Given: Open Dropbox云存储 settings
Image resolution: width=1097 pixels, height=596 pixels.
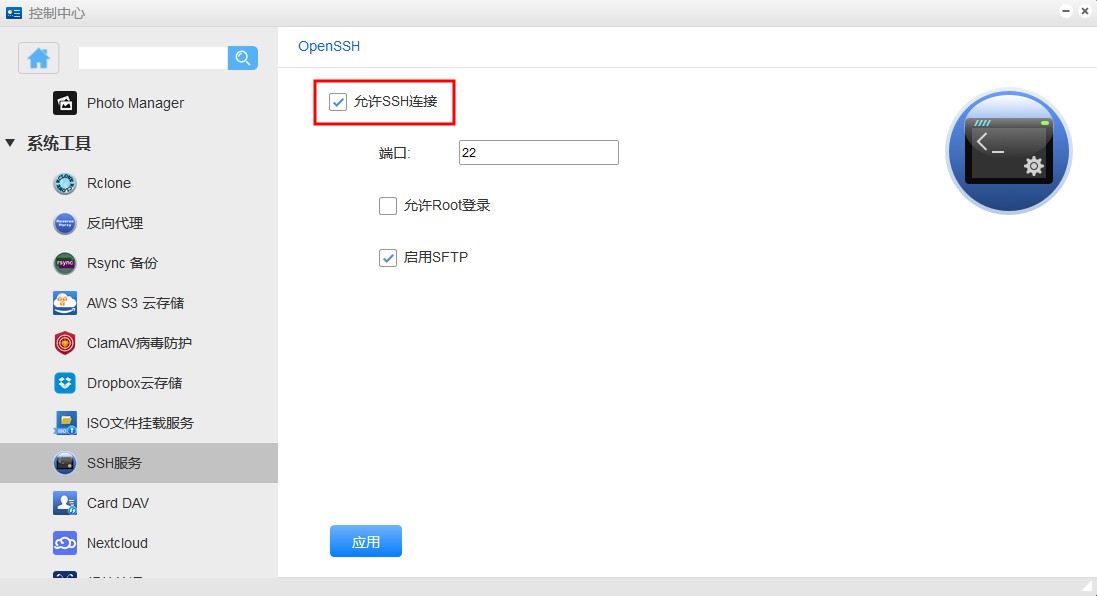Looking at the screenshot, I should 134,383.
